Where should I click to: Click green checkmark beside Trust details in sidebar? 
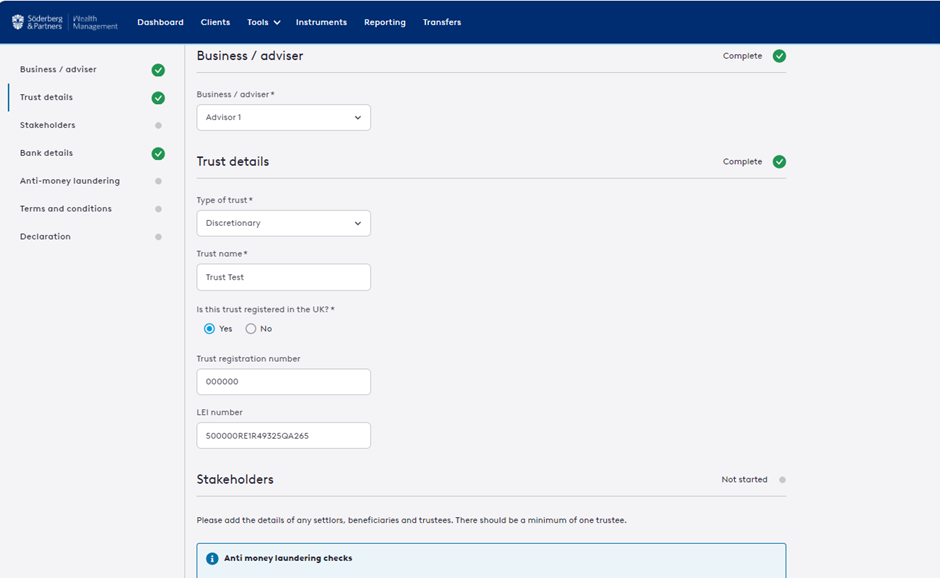point(158,98)
